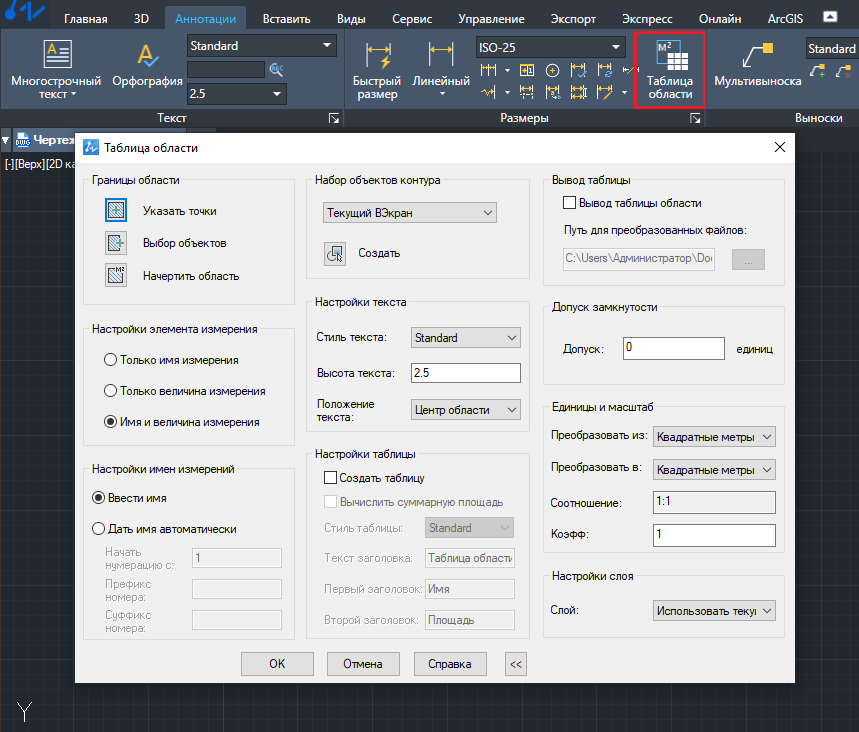This screenshot has width=859, height=732.
Task: Run the Орфография spell check
Action: point(147,66)
